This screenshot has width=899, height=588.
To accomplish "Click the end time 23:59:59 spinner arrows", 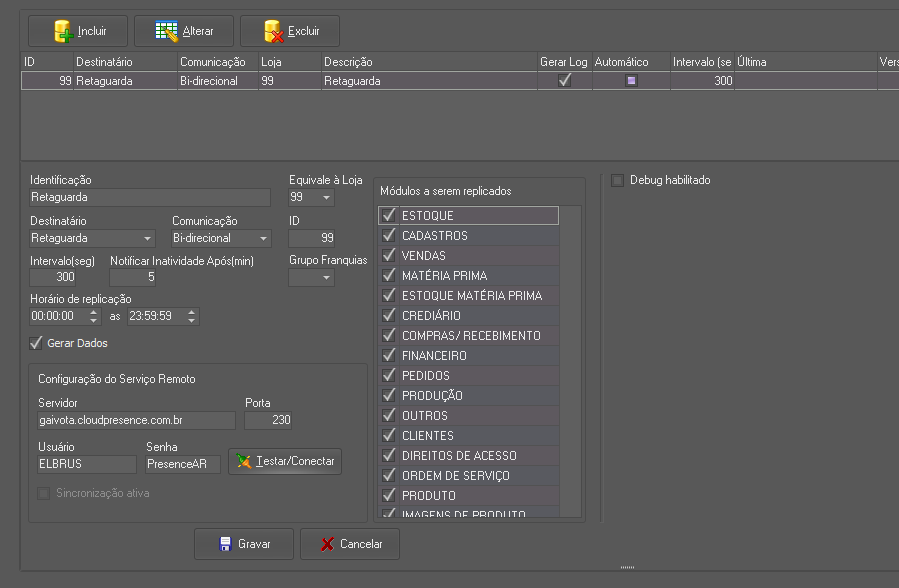I will click(191, 316).
